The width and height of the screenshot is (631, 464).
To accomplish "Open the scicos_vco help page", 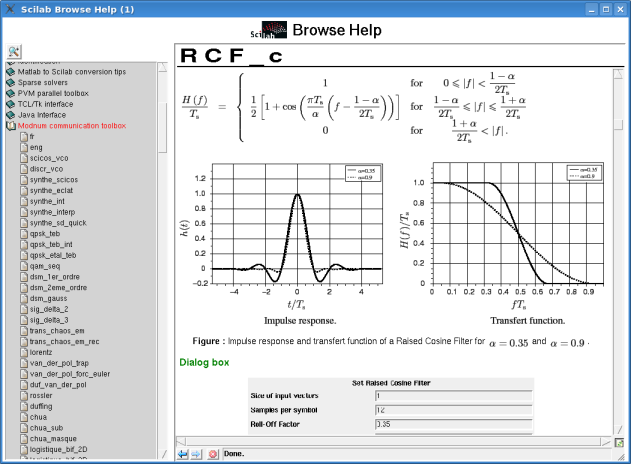I will pyautogui.click(x=49, y=159).
